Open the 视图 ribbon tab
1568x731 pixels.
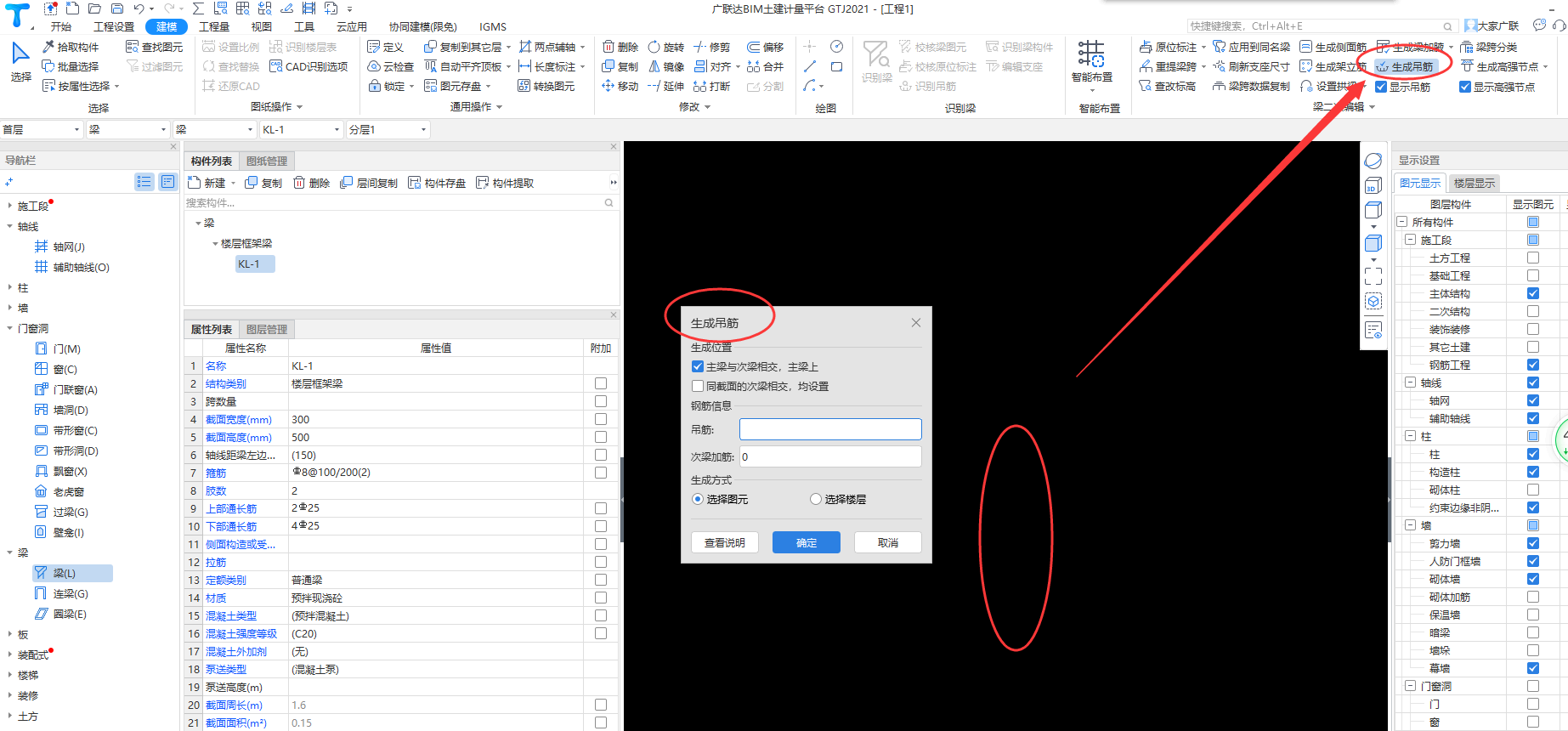(x=262, y=26)
